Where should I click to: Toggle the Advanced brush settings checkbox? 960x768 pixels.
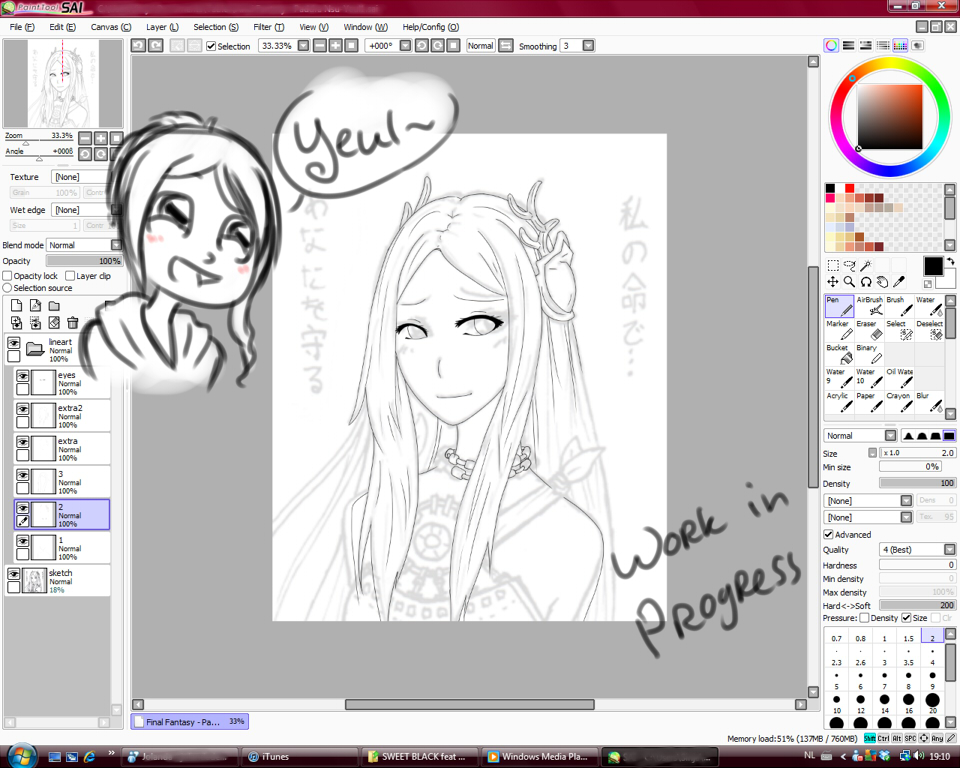[828, 534]
